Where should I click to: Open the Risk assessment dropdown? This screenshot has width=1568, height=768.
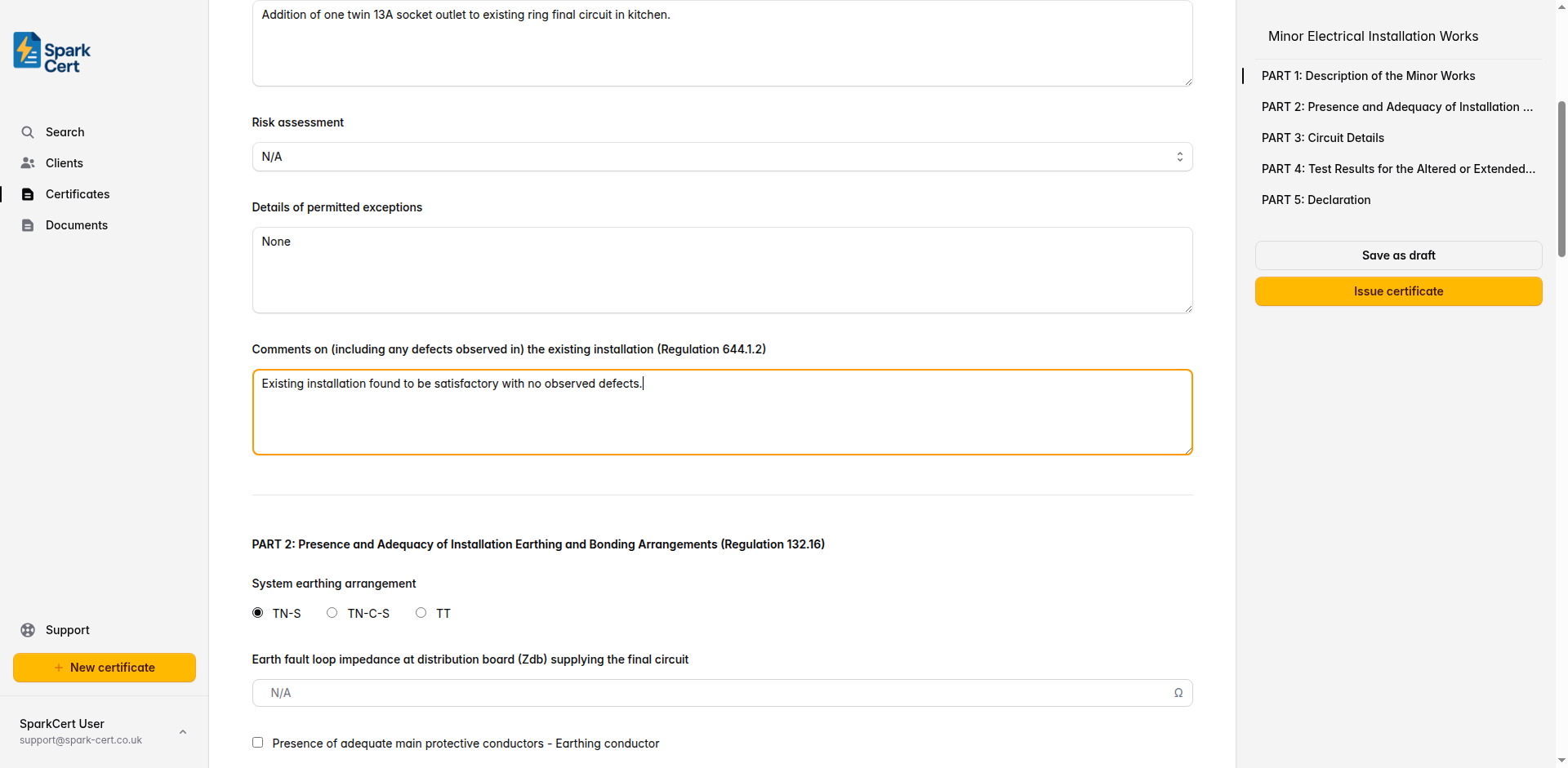[722, 156]
